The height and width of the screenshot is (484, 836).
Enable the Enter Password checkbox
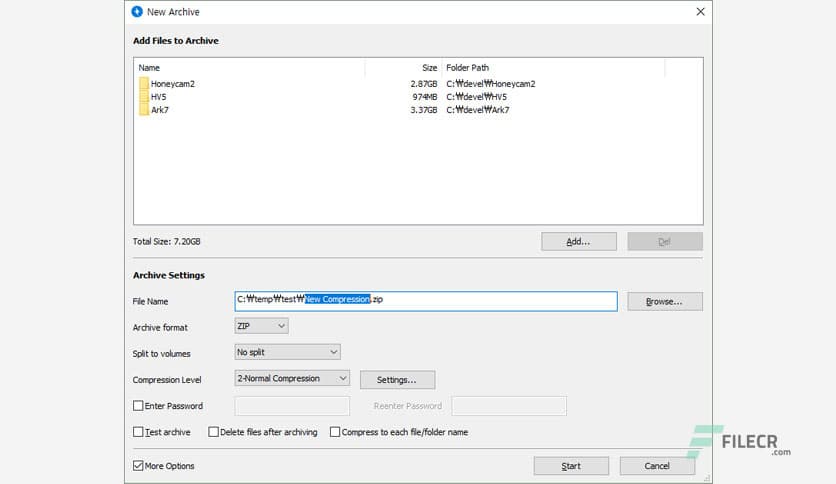coord(138,406)
